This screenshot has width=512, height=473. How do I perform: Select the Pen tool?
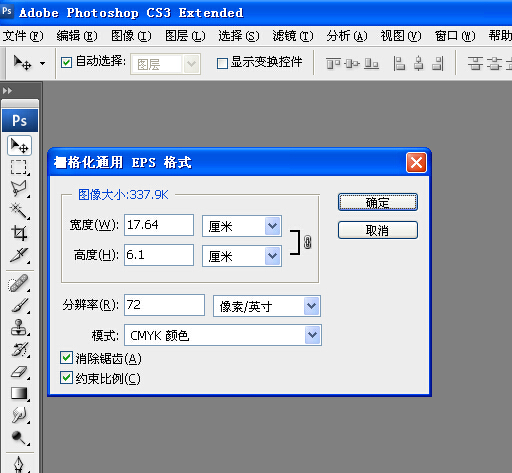tap(19, 464)
